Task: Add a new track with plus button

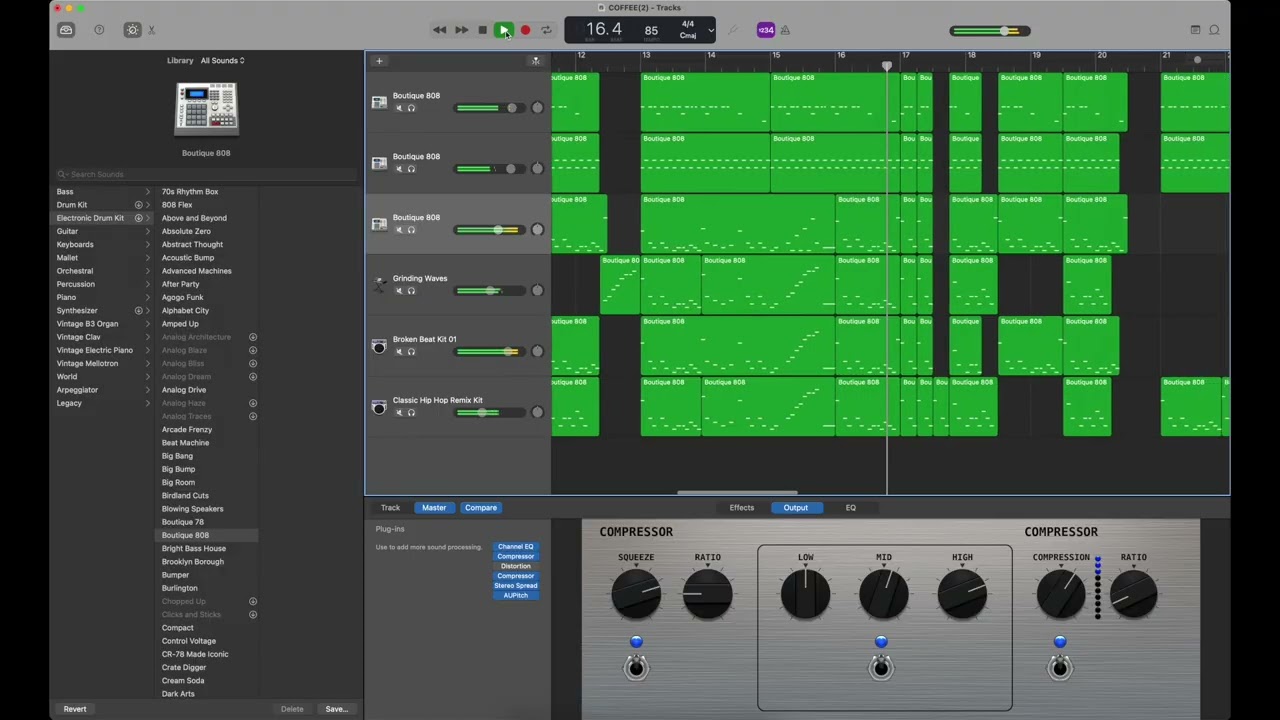Action: coord(379,61)
